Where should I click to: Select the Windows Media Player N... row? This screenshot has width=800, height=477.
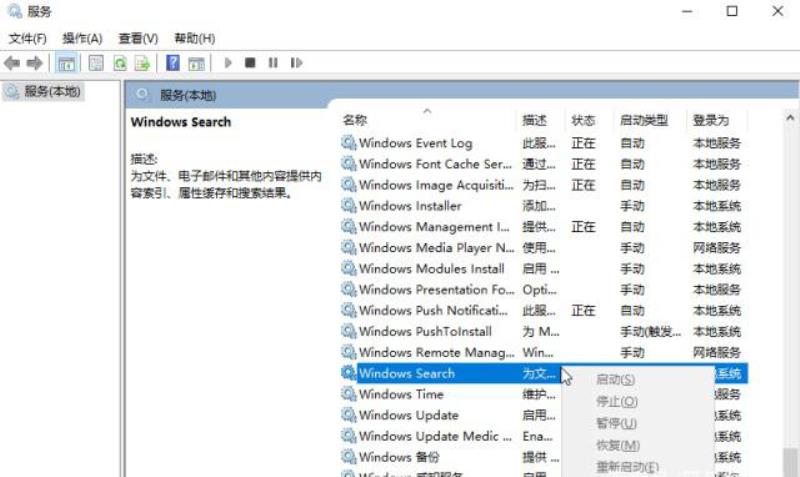(543, 248)
